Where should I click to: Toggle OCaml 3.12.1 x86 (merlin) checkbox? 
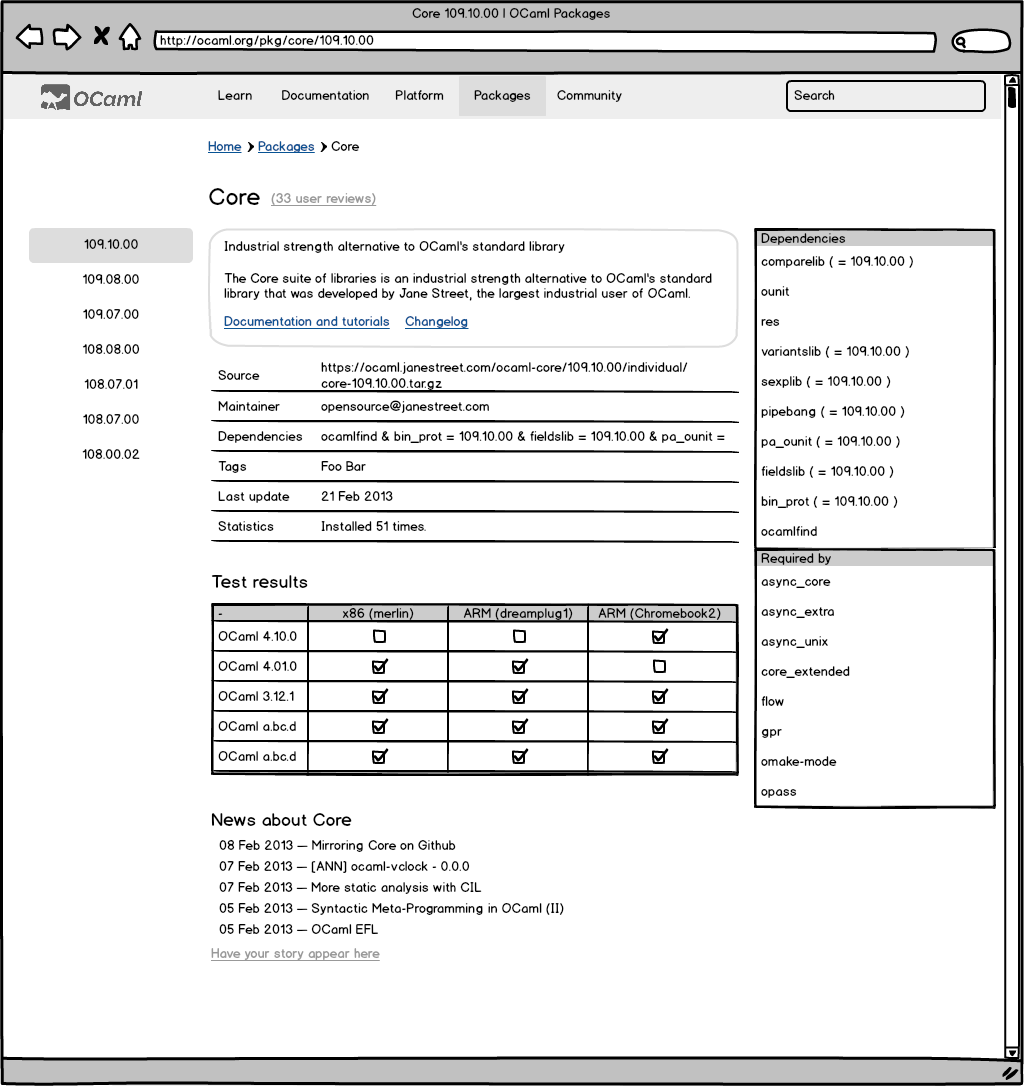pos(379,696)
